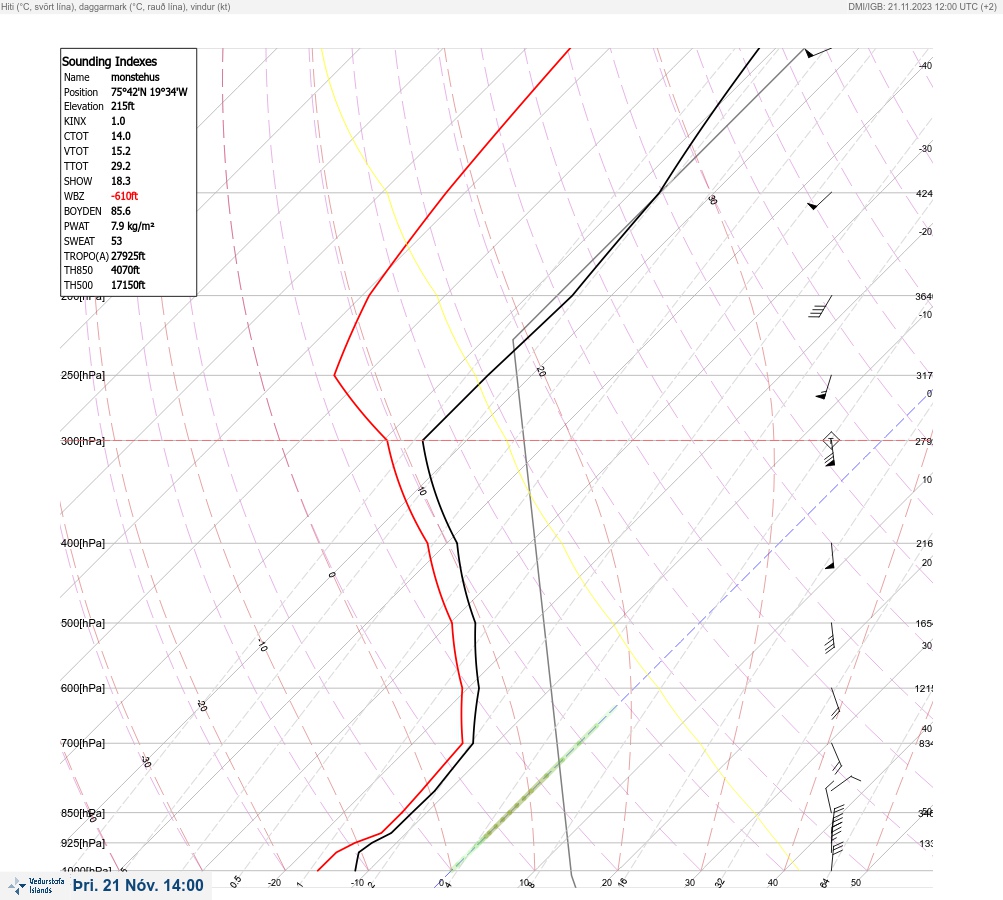Viewport: 1003px width, 900px height.
Task: Click the wind barb at the 250 hPa level
Action: [x=825, y=388]
